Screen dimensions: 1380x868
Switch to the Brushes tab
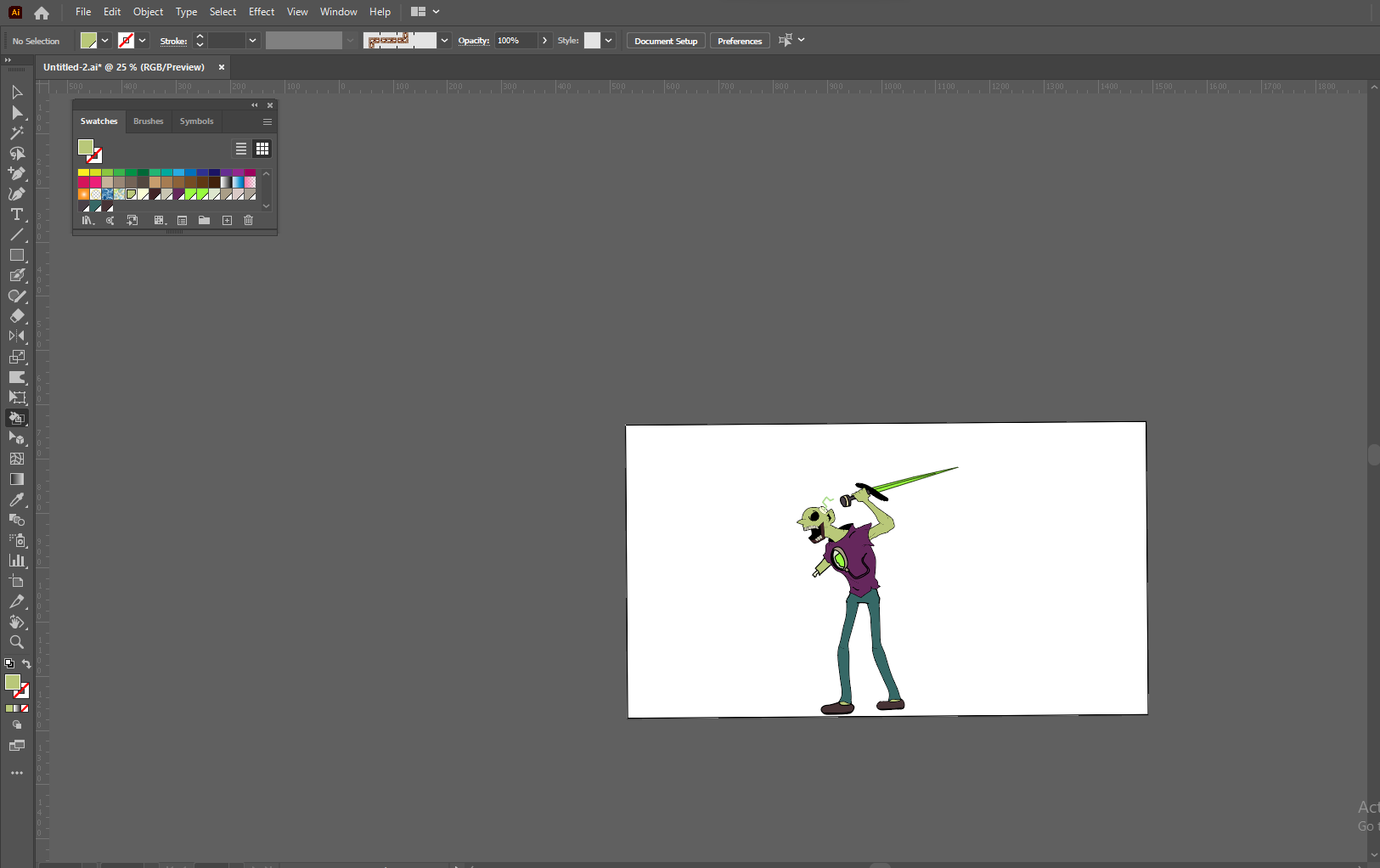coord(148,121)
